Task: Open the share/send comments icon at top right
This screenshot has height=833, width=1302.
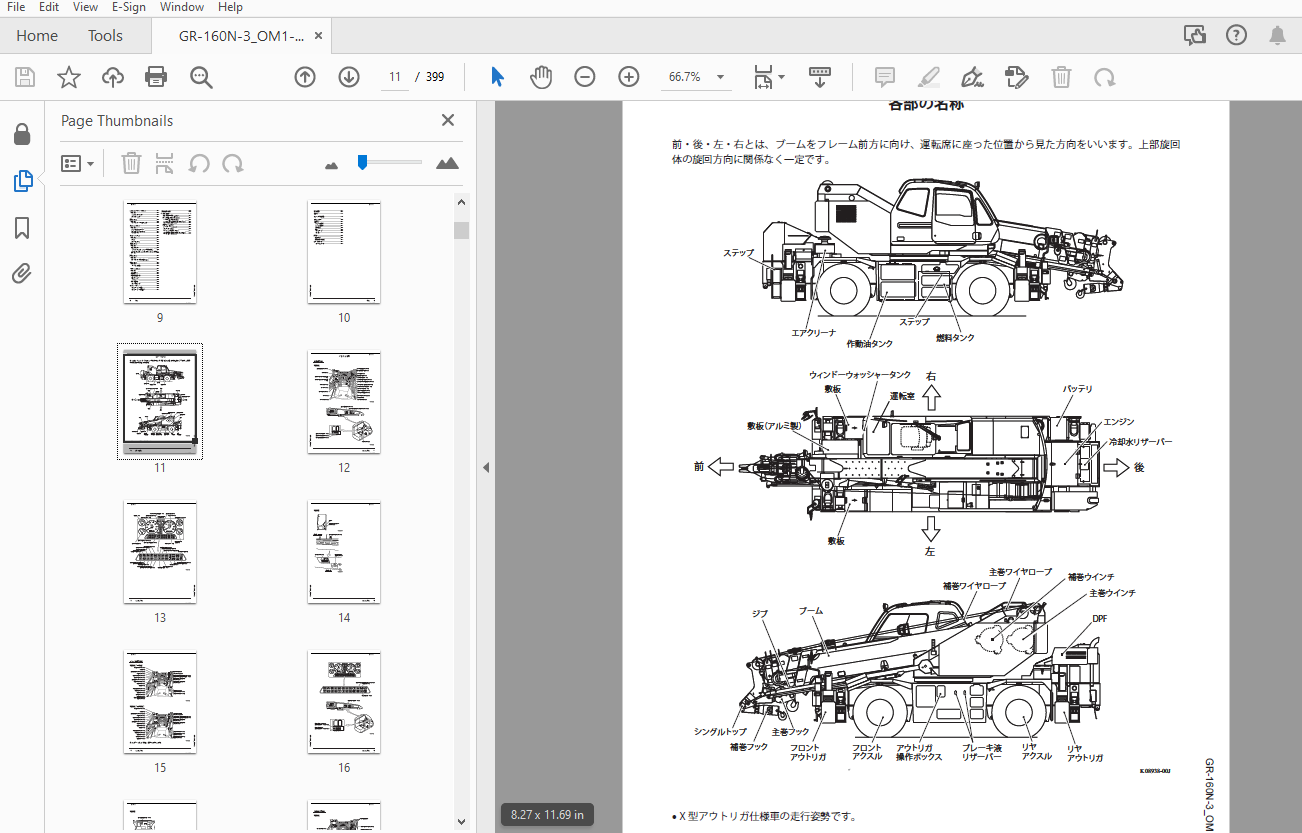Action: pyautogui.click(x=1195, y=35)
